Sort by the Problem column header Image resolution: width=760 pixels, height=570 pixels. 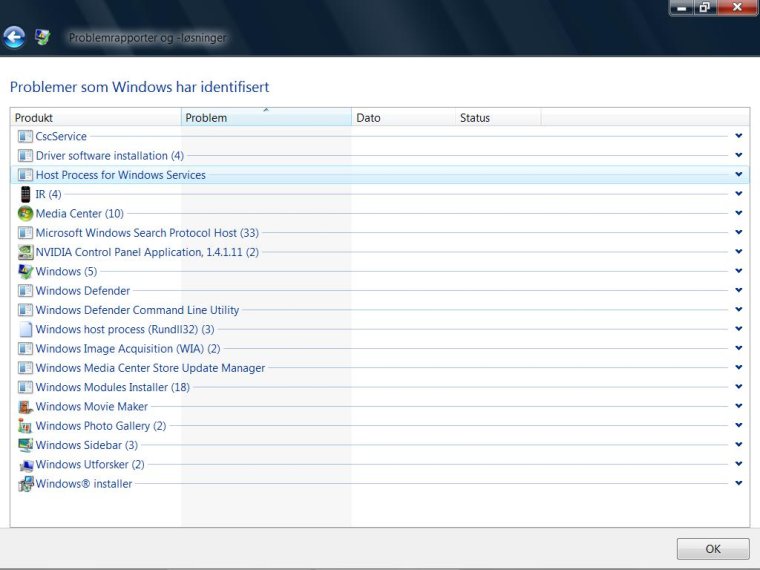click(x=266, y=117)
